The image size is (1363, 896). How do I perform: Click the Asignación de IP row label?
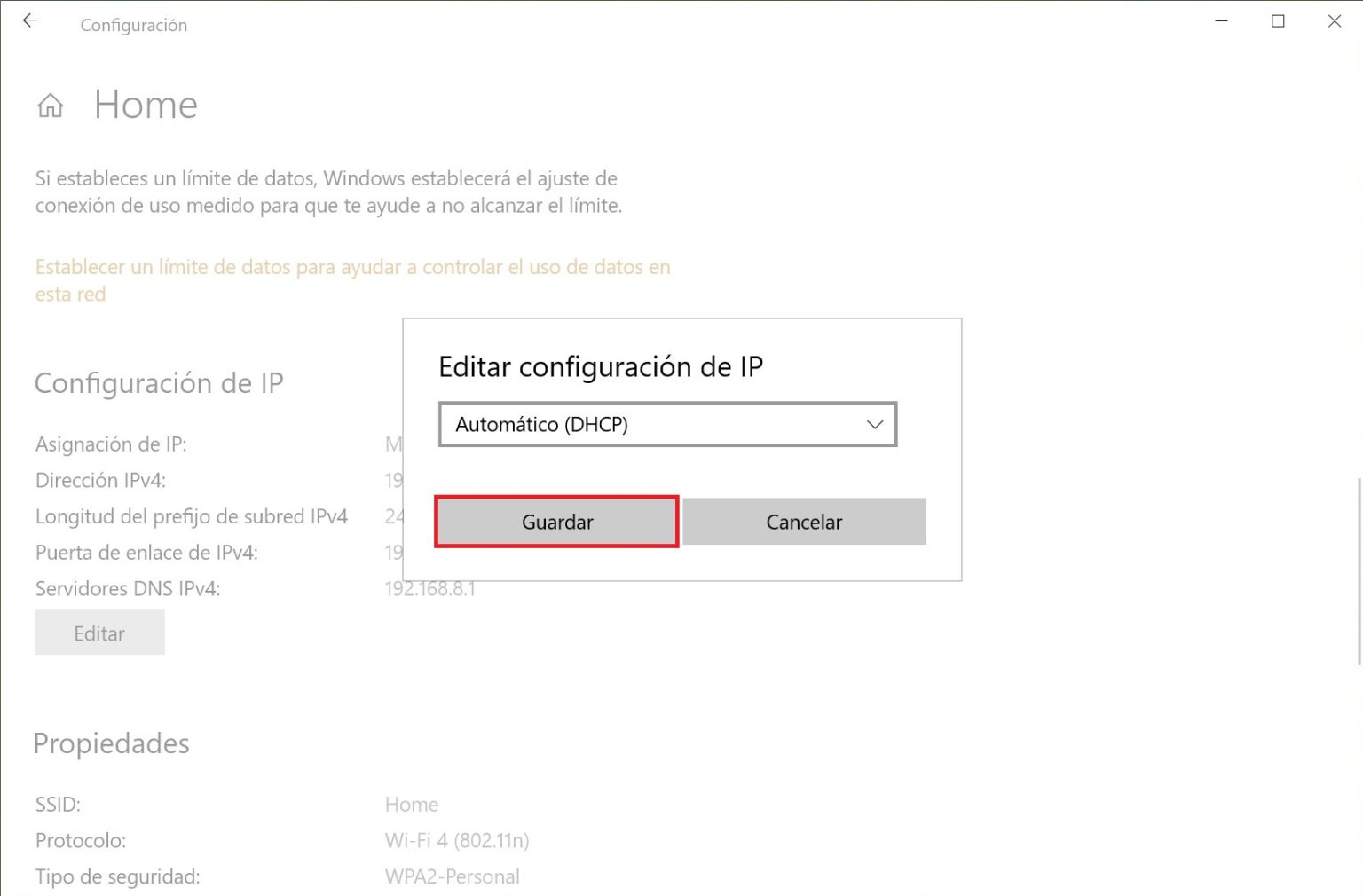tap(110, 444)
